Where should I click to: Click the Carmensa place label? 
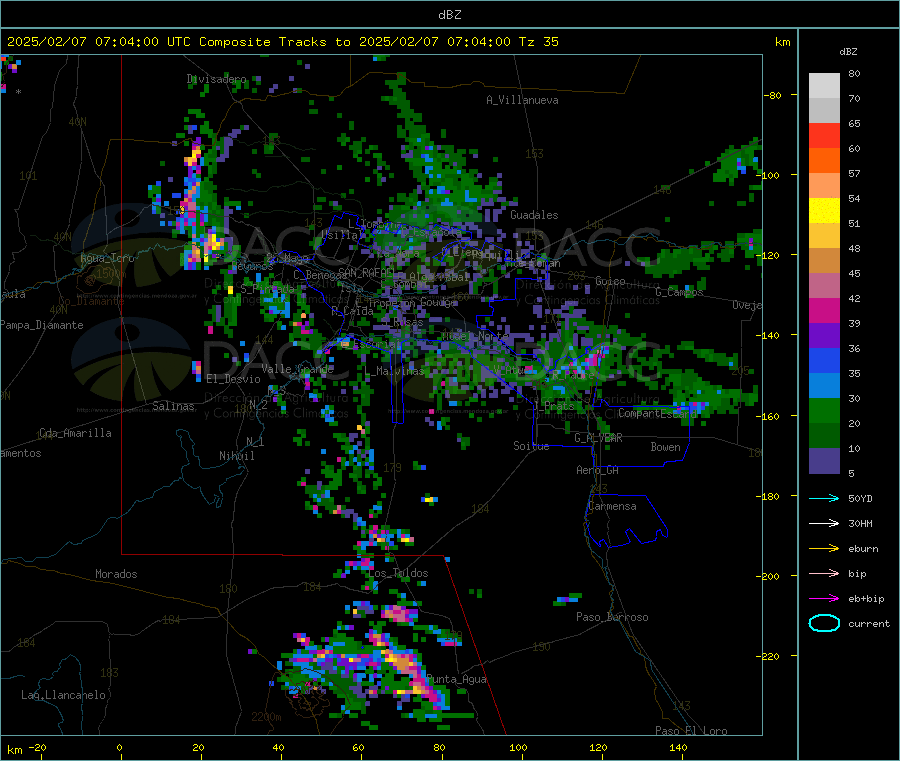(x=612, y=507)
